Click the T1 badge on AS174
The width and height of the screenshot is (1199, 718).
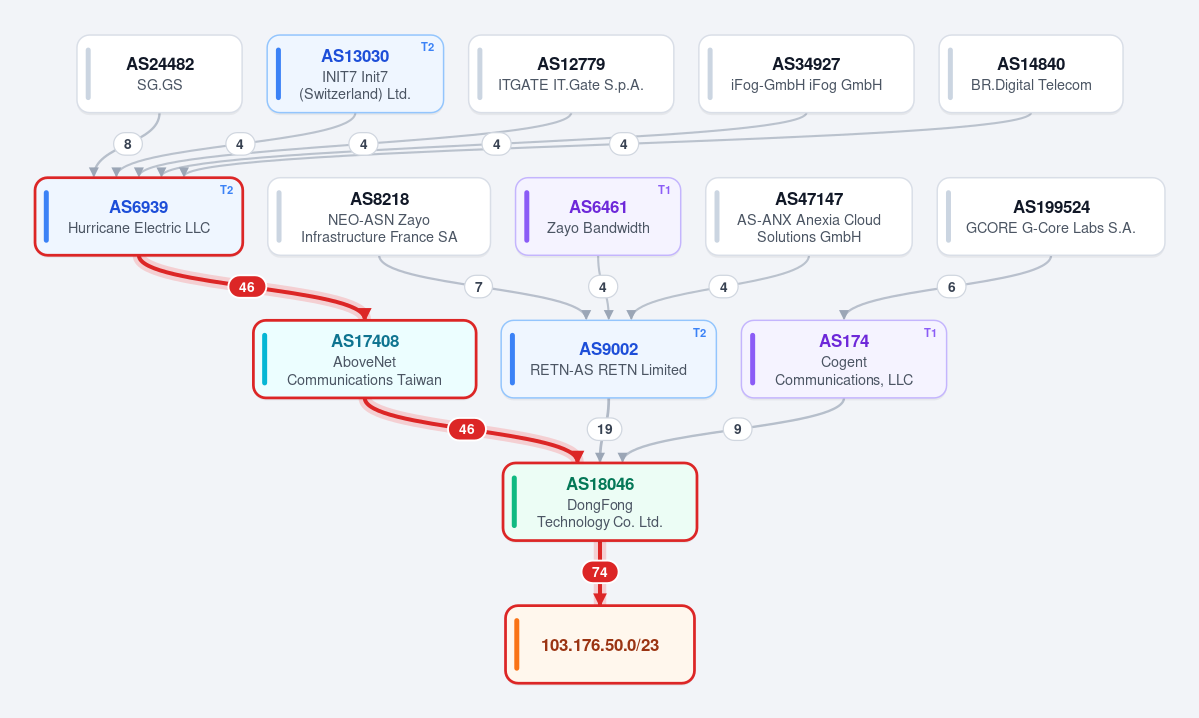[x=930, y=333]
